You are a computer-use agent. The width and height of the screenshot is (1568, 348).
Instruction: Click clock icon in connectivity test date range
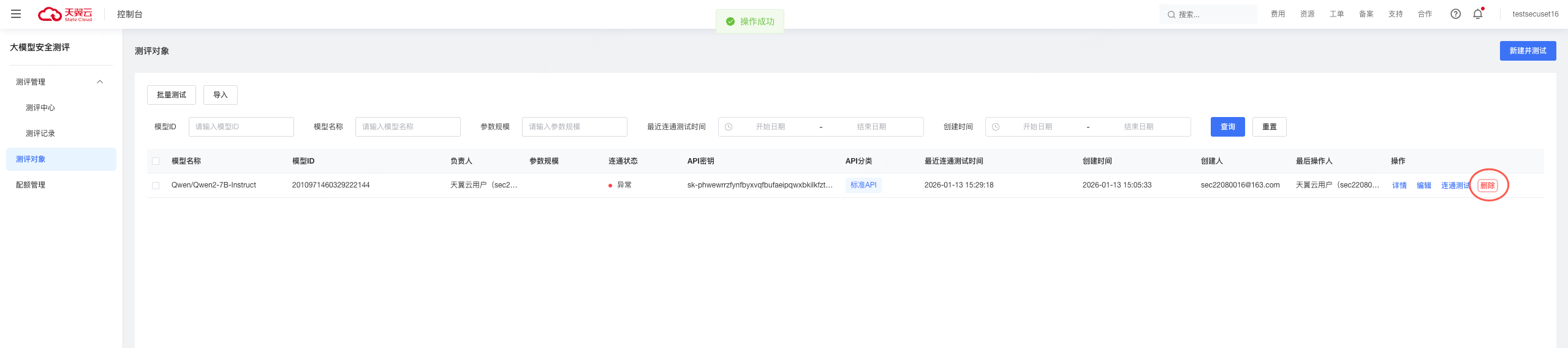(729, 127)
